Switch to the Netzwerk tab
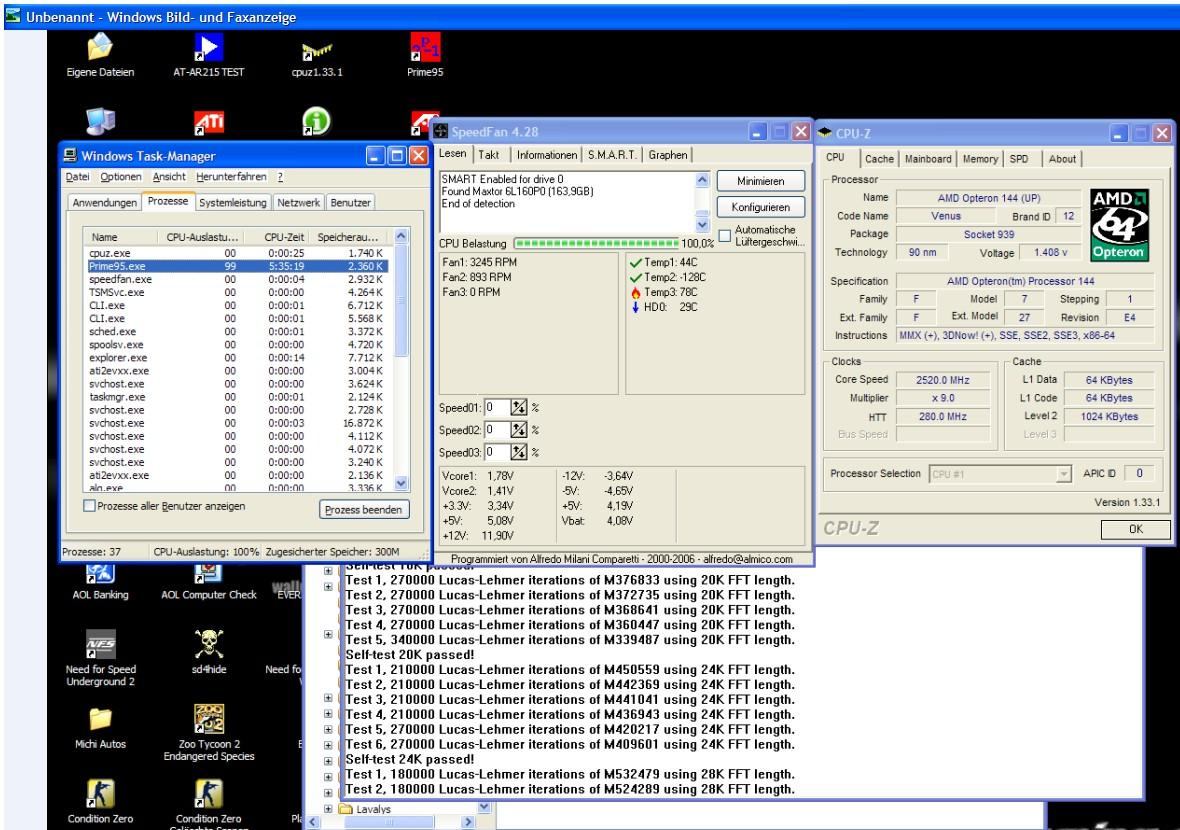 tap(298, 202)
